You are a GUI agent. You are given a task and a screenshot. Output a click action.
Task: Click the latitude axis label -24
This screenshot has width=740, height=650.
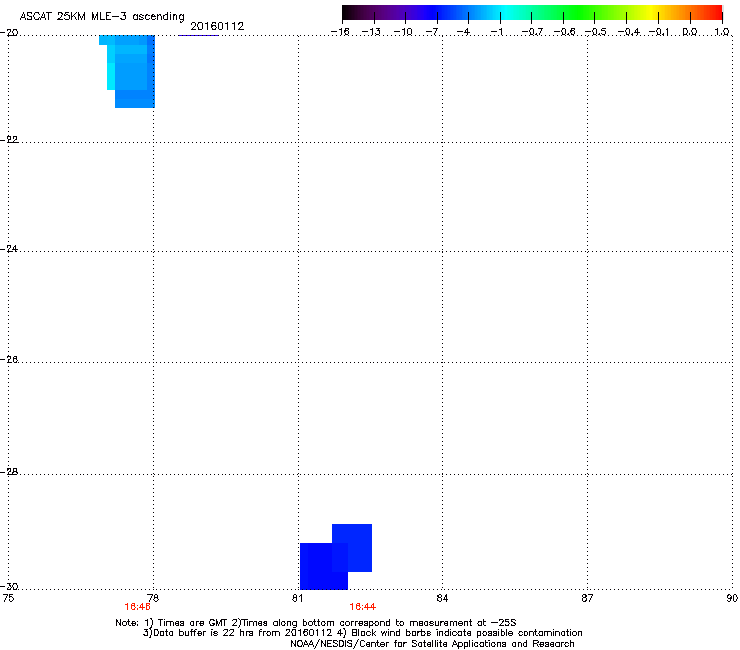[x=9, y=248]
